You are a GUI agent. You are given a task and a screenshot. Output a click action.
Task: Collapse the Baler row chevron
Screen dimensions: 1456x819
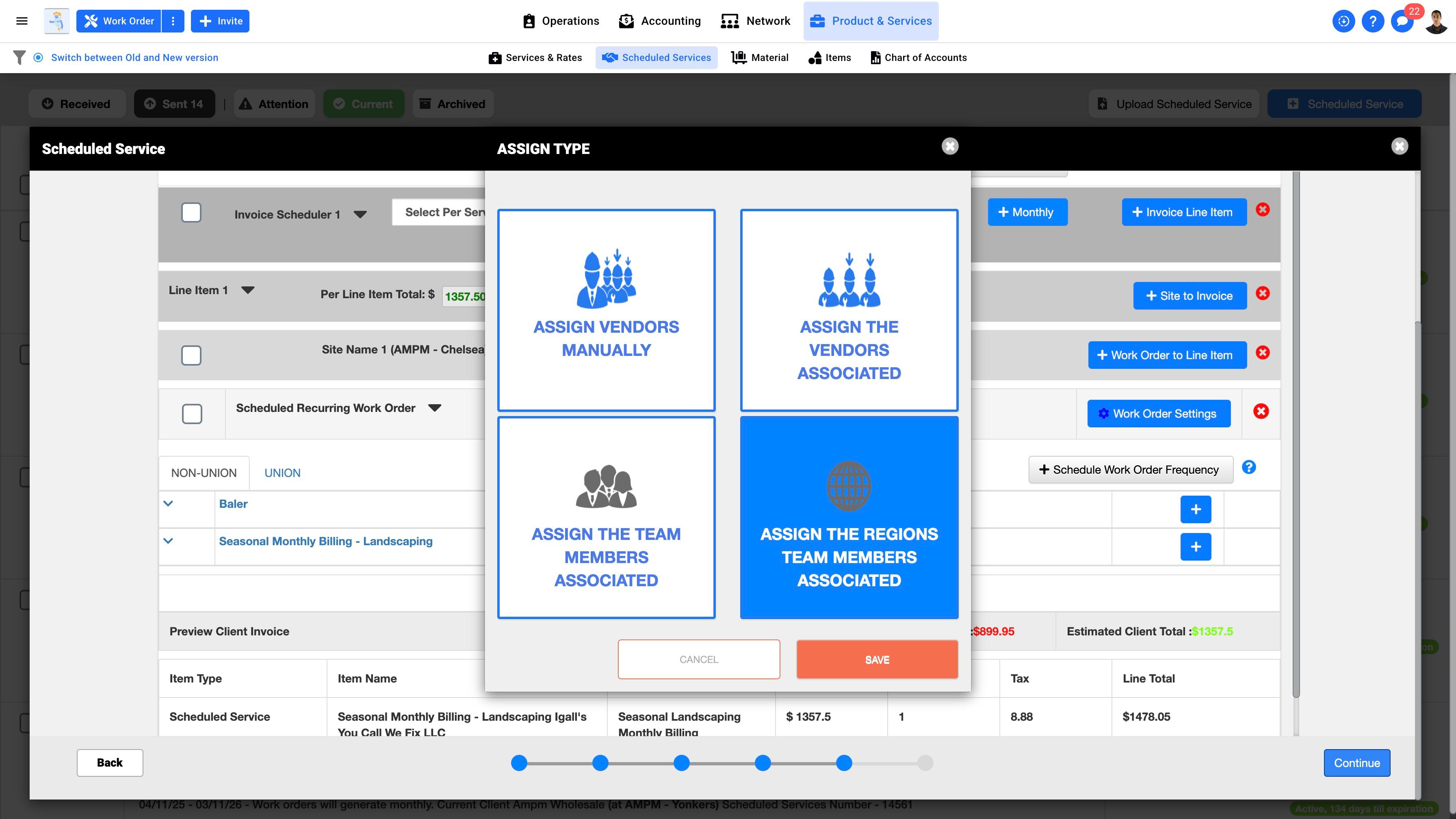(168, 504)
